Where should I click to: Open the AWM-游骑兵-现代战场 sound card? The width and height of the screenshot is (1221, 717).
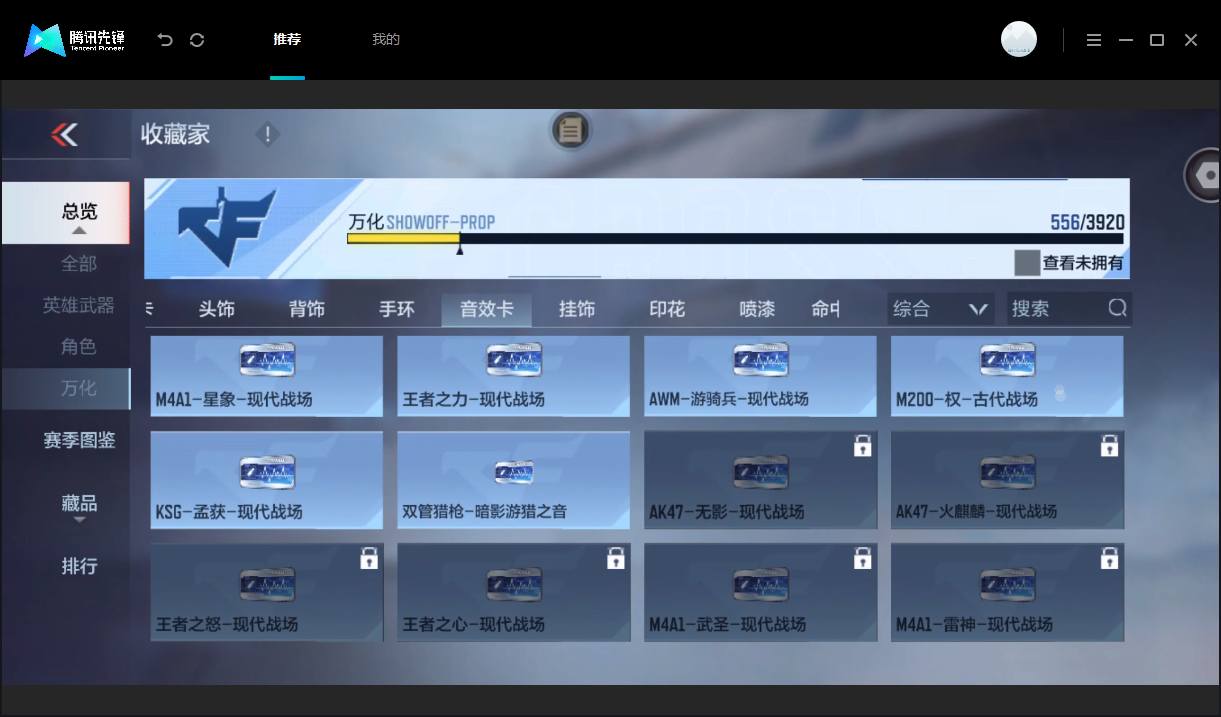(760, 376)
